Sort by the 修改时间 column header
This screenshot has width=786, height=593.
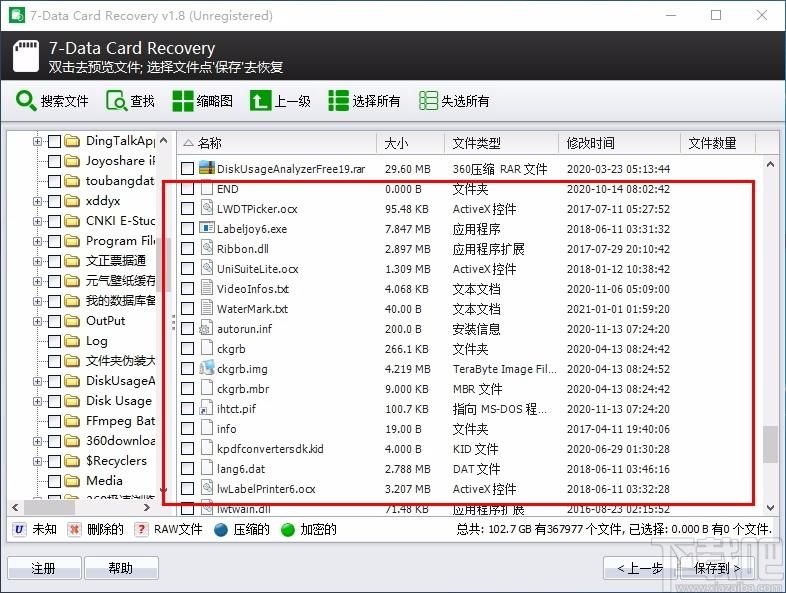coord(620,143)
